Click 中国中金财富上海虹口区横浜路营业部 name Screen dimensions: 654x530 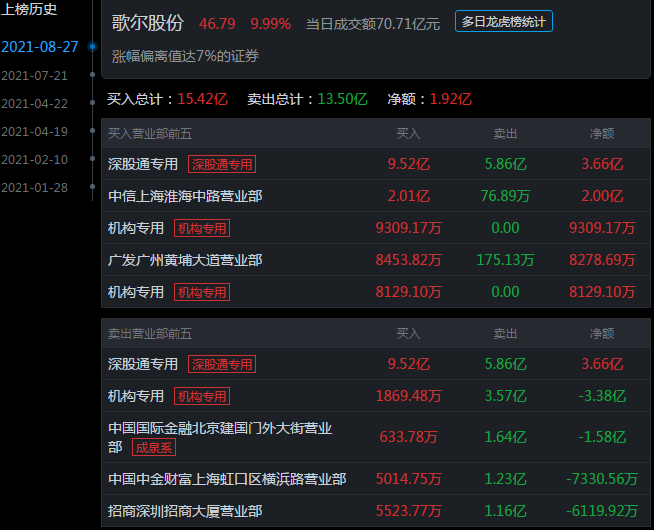pyautogui.click(x=227, y=479)
